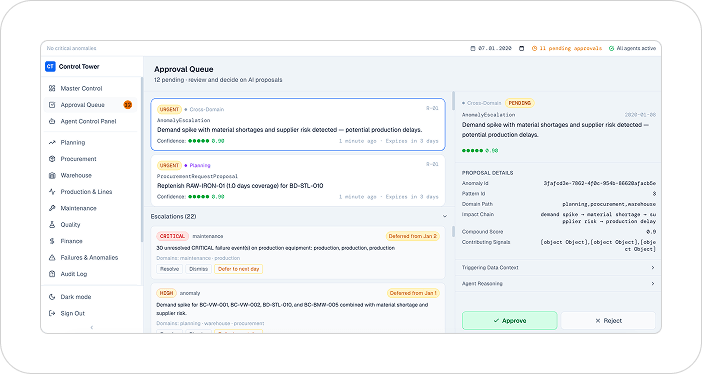Click the Quality flask icon
This screenshot has height=374, width=702.
click(x=52, y=224)
